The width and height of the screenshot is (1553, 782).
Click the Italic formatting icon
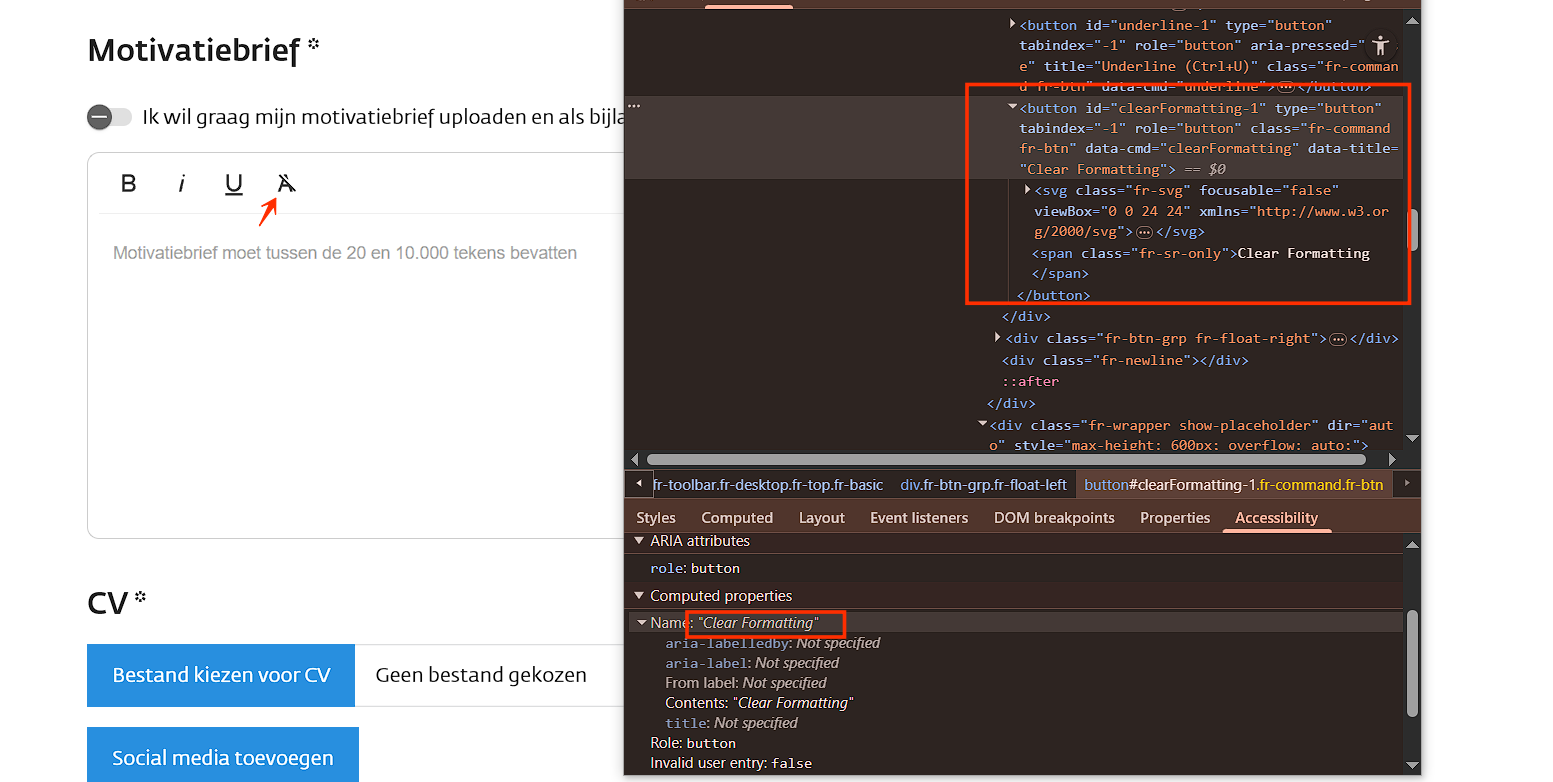pos(181,184)
